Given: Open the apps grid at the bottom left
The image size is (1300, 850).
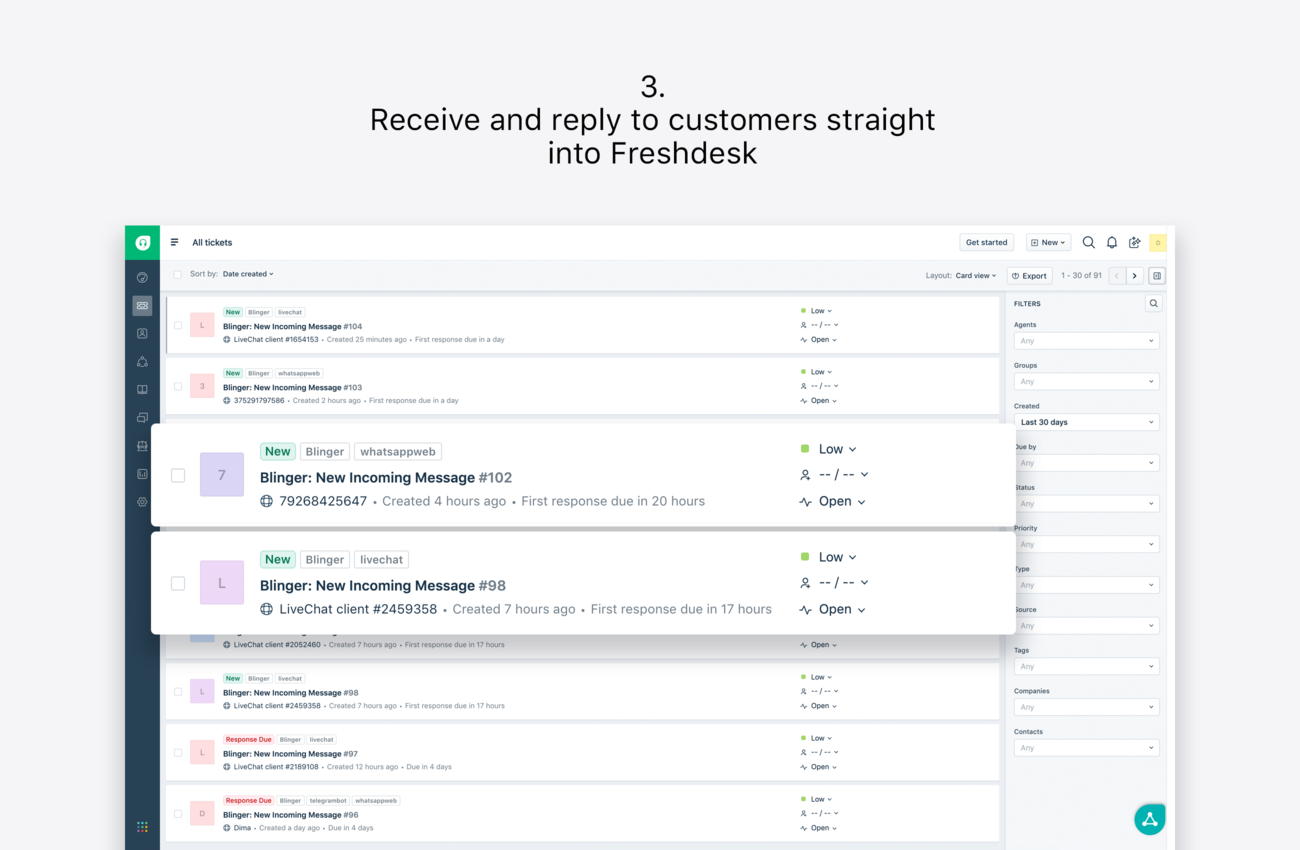Looking at the screenshot, I should (x=142, y=827).
